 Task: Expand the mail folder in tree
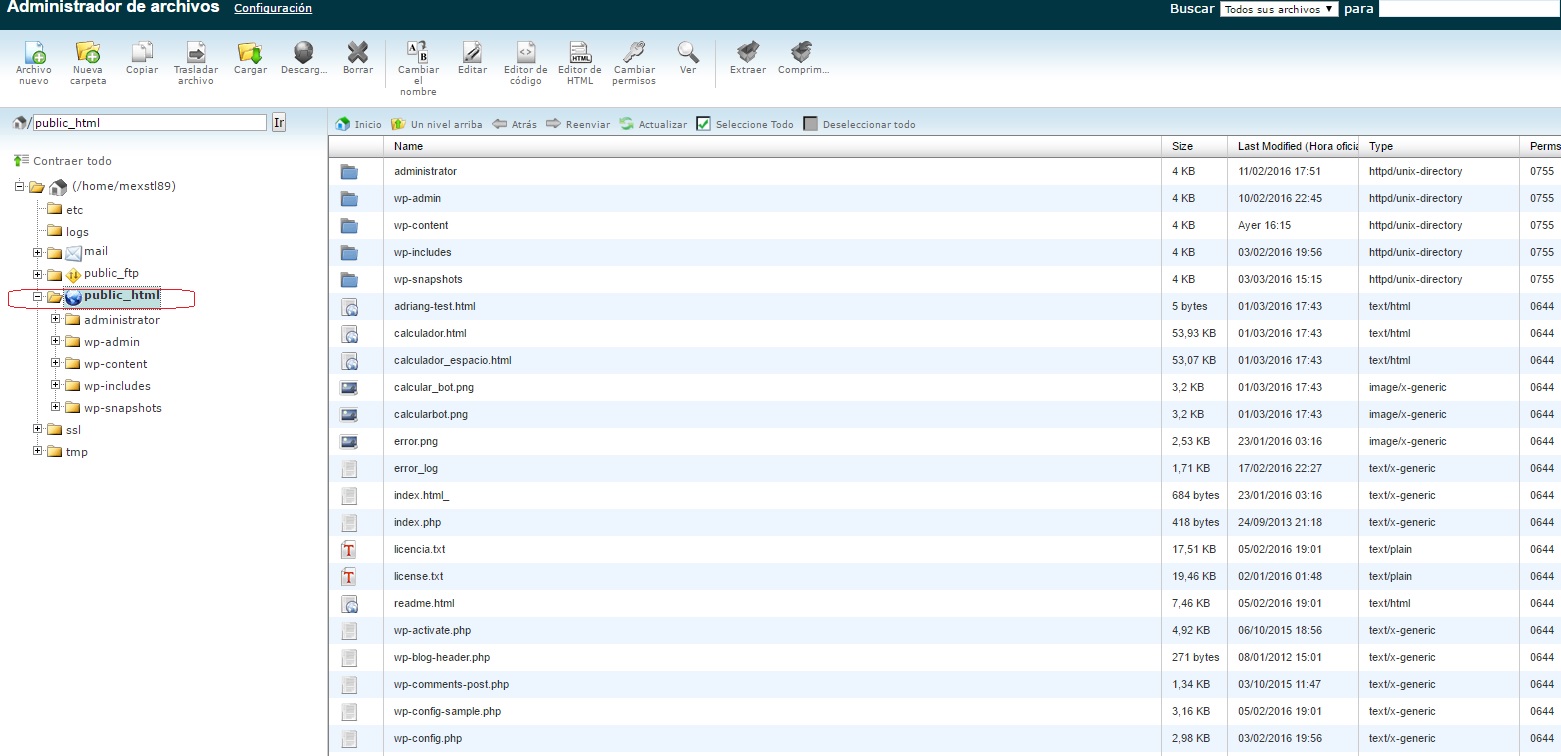[38, 252]
